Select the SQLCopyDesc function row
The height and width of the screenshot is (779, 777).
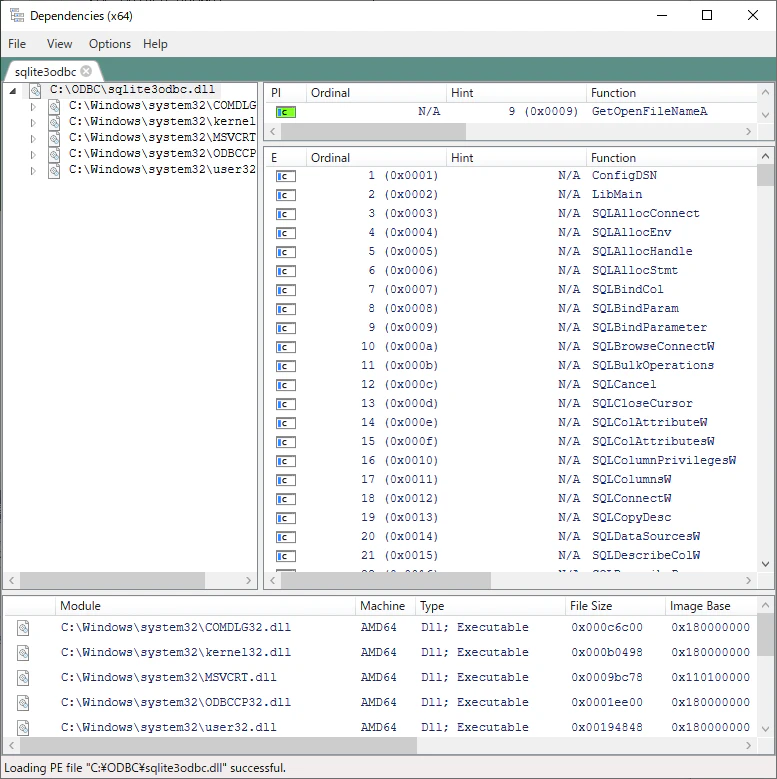[x=510, y=518]
